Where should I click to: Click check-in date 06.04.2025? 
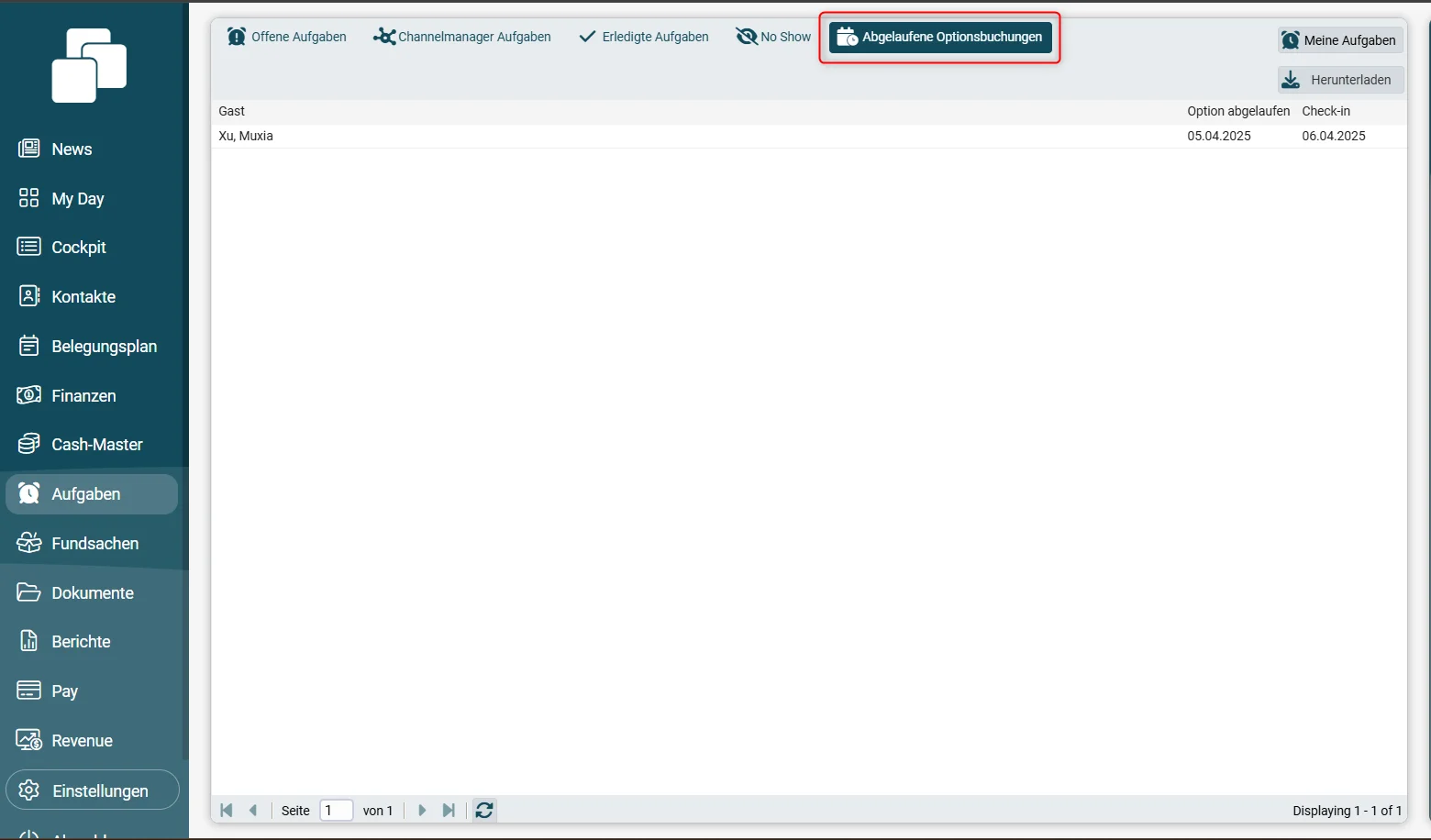point(1334,136)
